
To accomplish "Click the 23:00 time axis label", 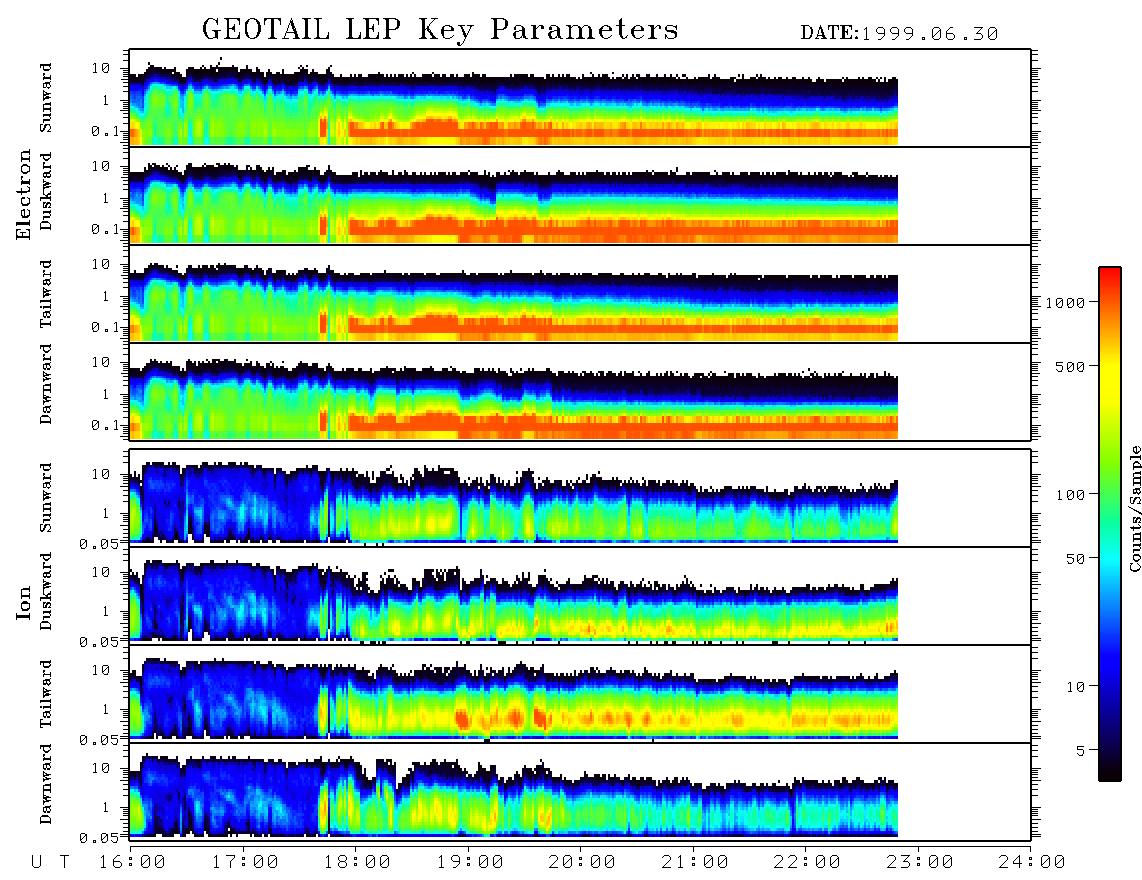I will tap(920, 862).
